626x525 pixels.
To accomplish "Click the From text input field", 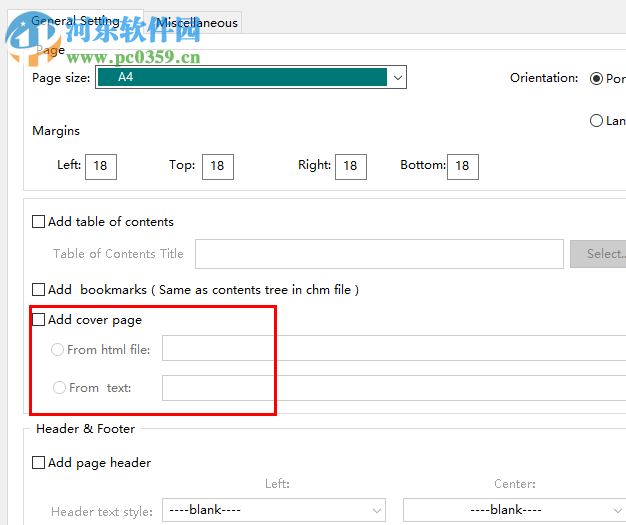I will [x=394, y=388].
